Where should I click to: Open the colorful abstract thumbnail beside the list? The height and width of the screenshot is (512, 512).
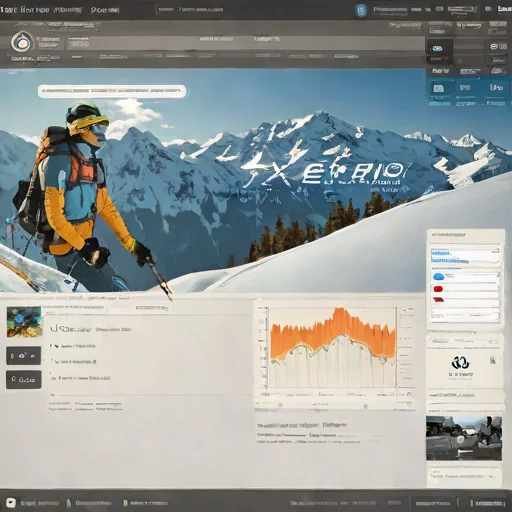click(24, 322)
